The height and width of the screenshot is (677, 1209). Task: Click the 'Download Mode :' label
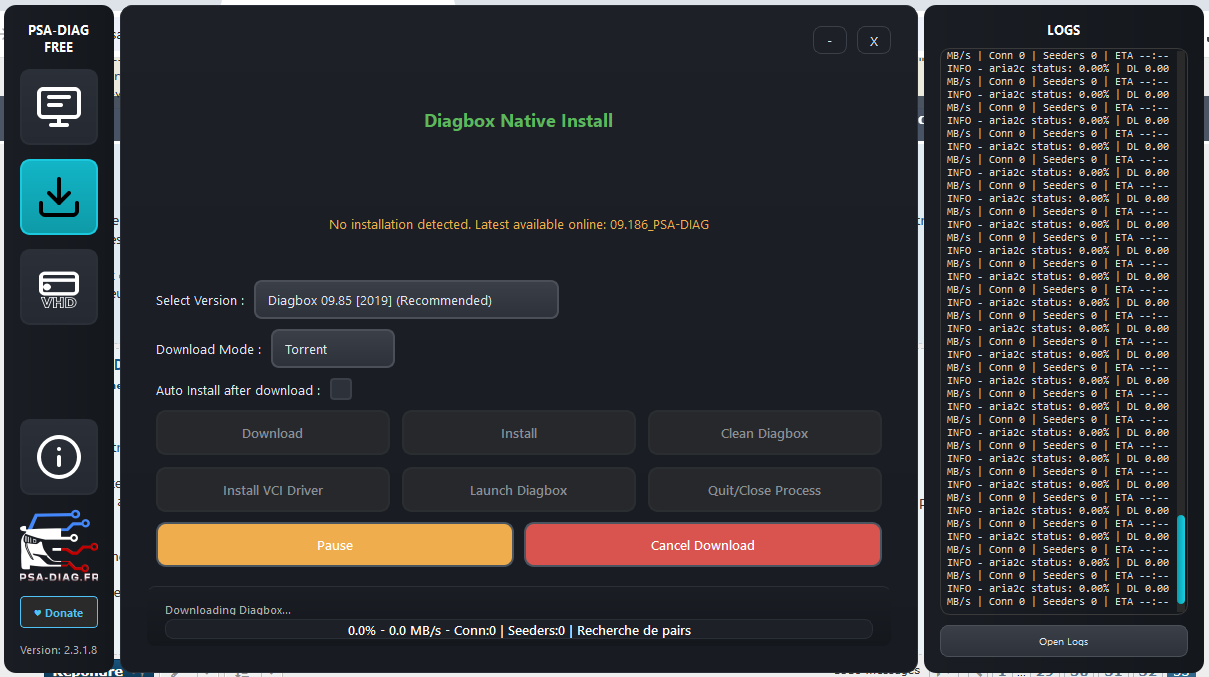(209, 349)
